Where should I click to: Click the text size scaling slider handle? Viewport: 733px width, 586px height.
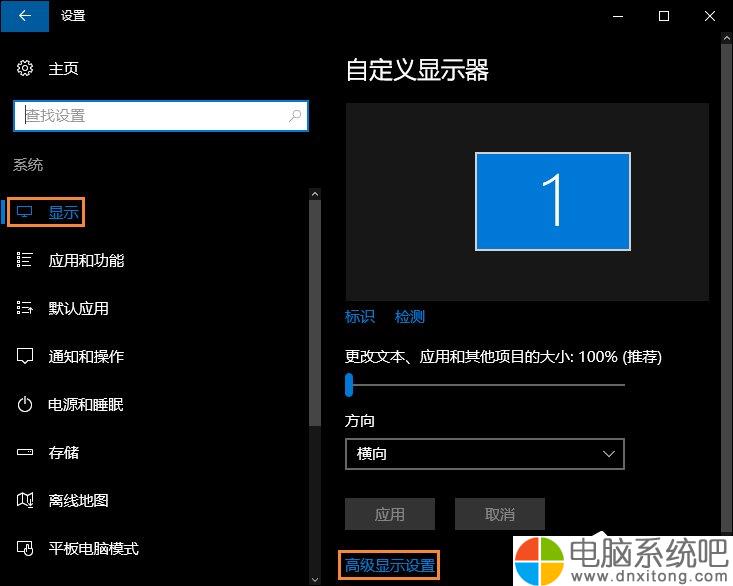click(x=349, y=385)
